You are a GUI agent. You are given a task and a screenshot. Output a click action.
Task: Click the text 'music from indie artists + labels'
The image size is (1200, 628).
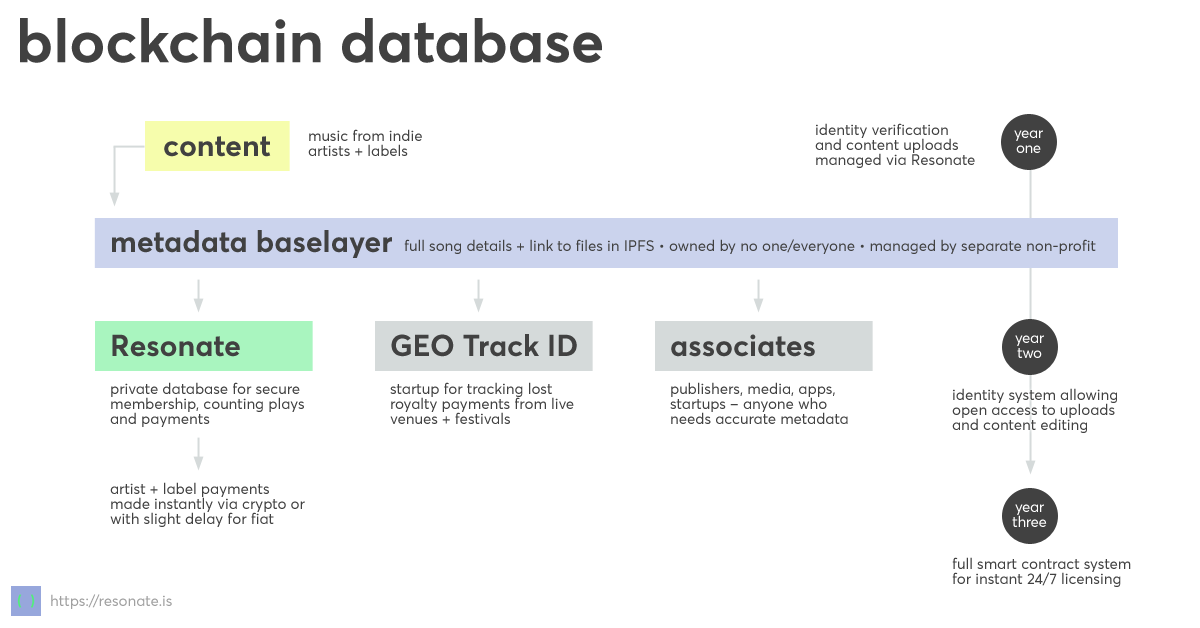coord(365,143)
